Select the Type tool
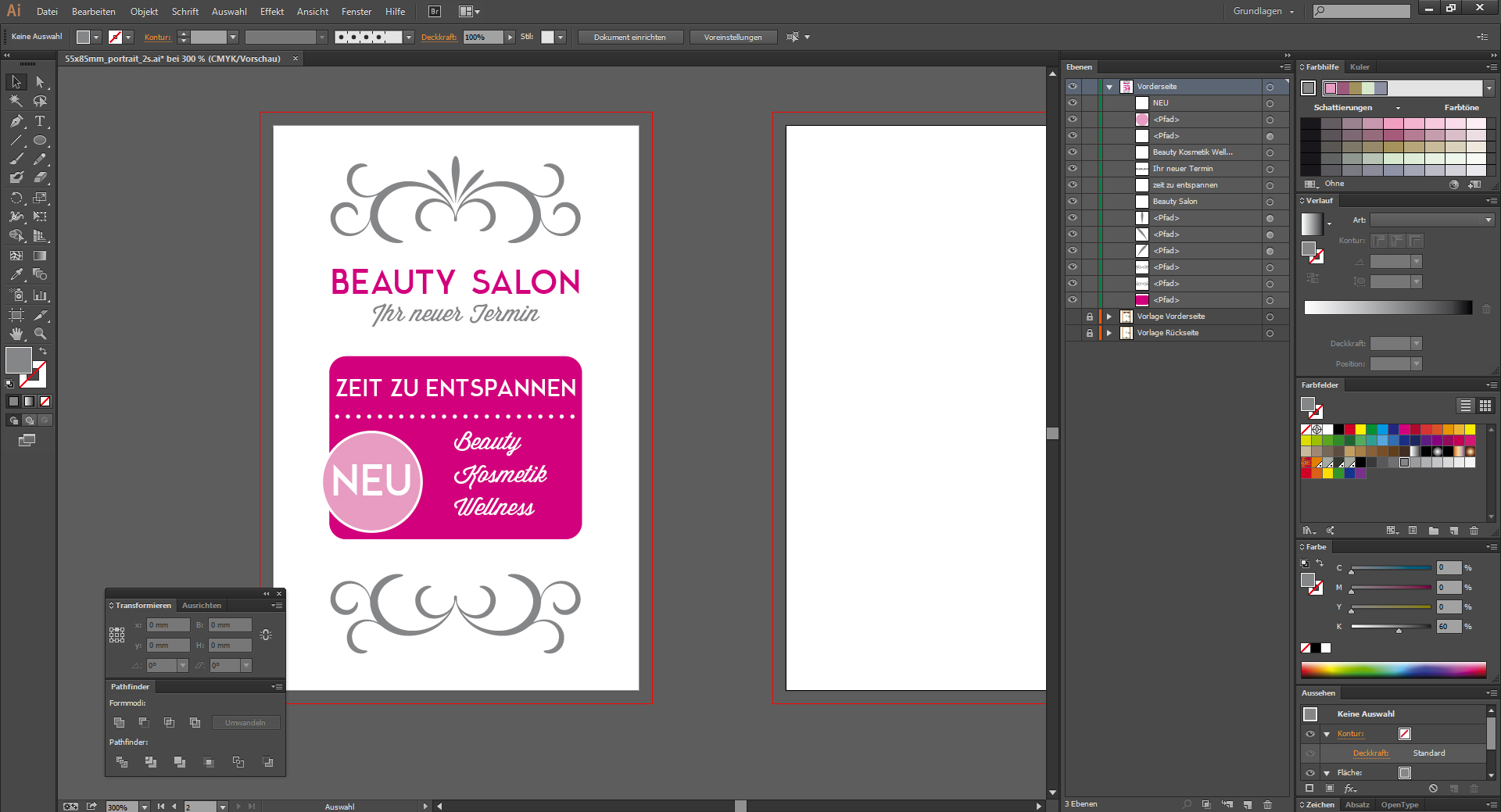Screen dimensions: 1501x812 click(40, 121)
